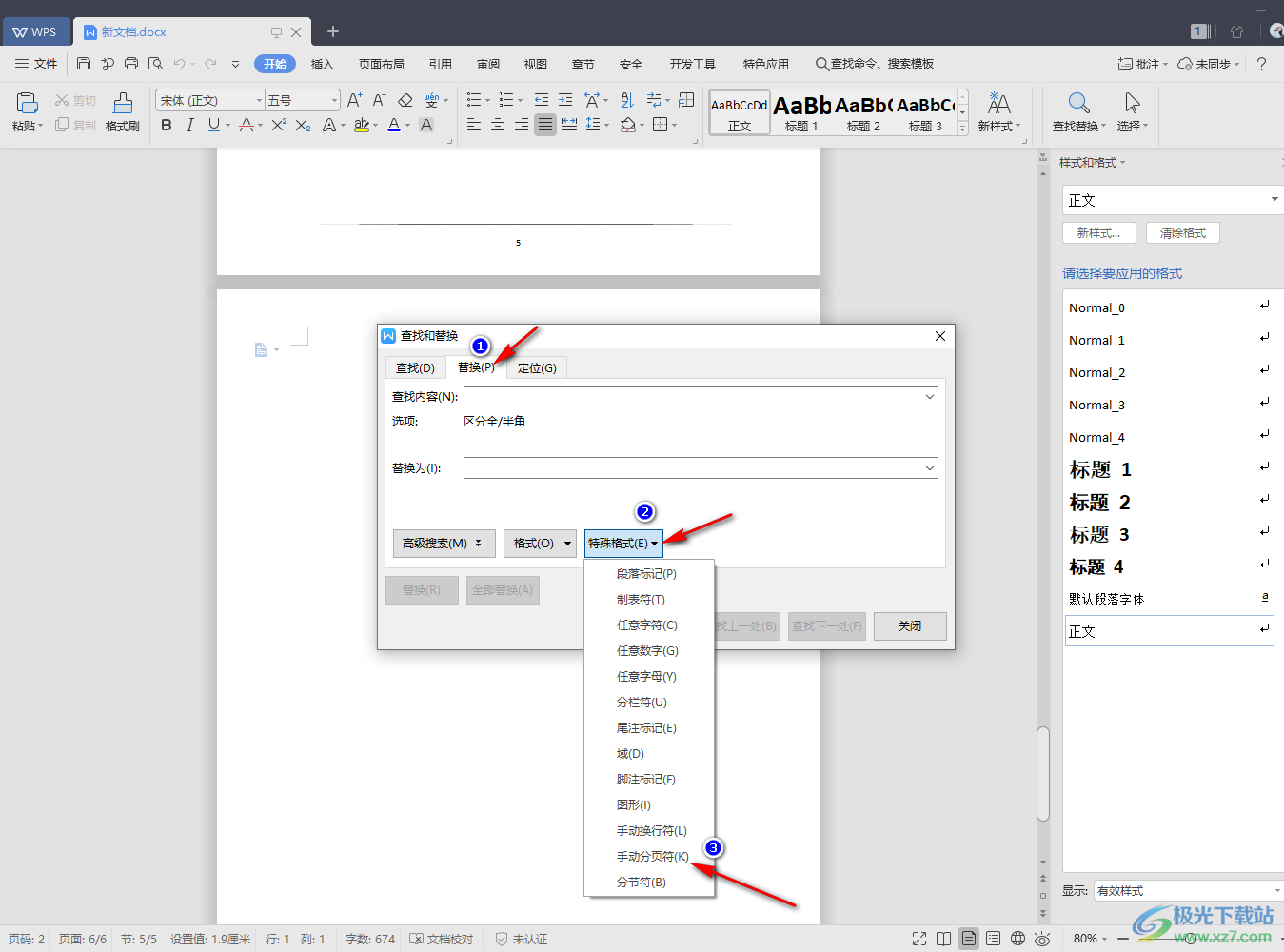The width and height of the screenshot is (1284, 952).
Task: Open the Find and Replace ribbon tool
Action: click(x=1078, y=111)
